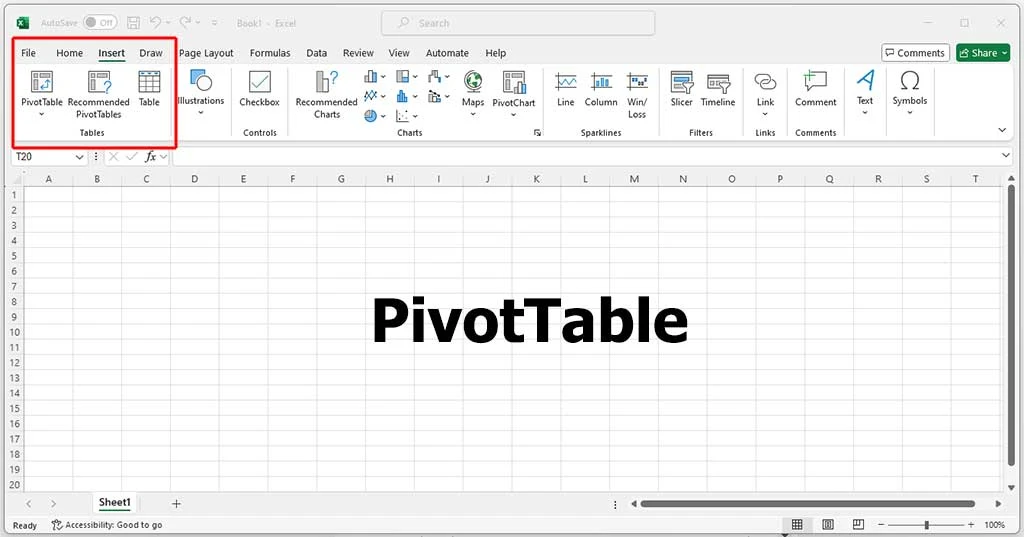The width and height of the screenshot is (1024, 537).
Task: Switch to Page Break Preview in status bar
Action: coord(858,525)
